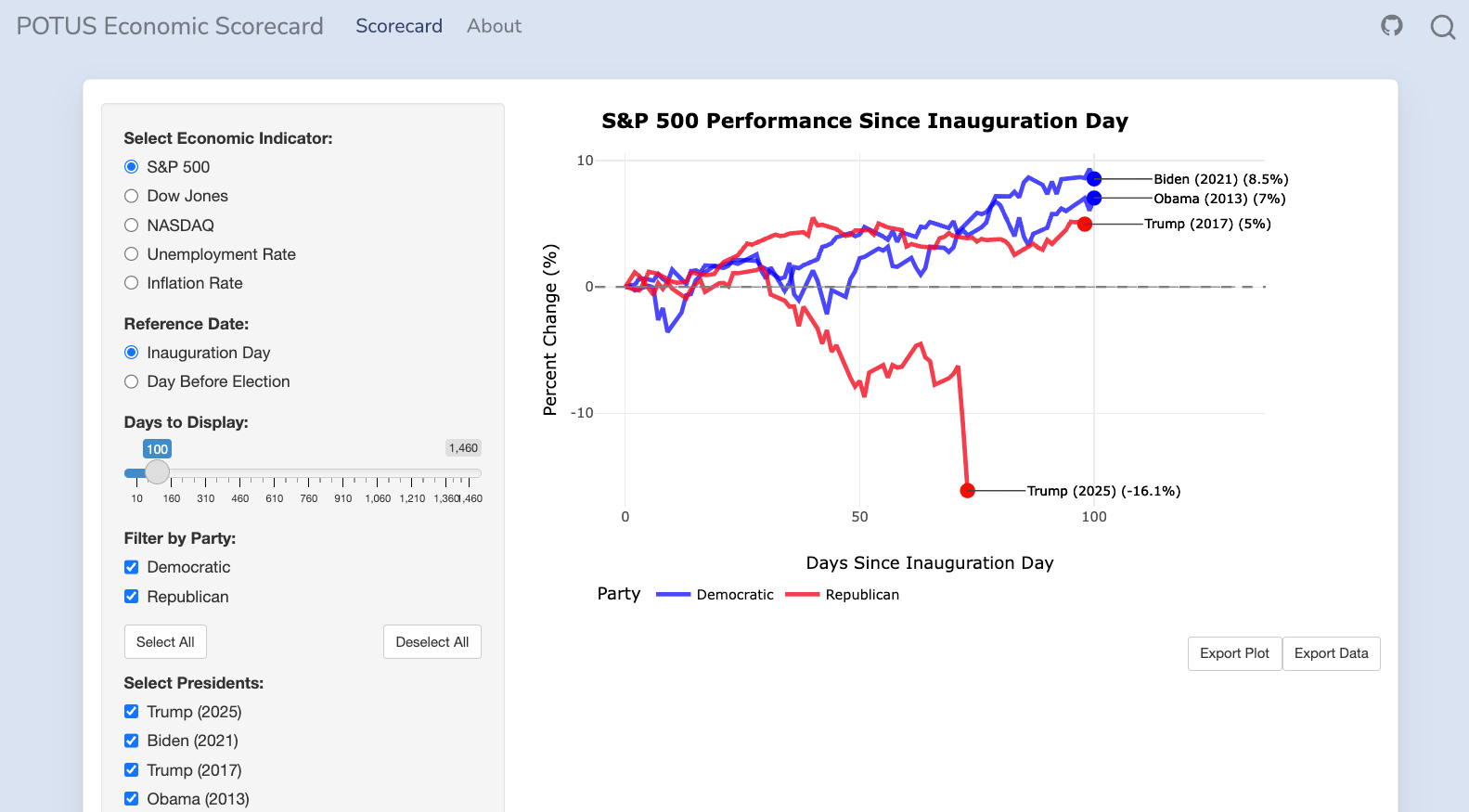The width and height of the screenshot is (1469, 812).
Task: Click the Days to Display slider handle
Action: 158,472
